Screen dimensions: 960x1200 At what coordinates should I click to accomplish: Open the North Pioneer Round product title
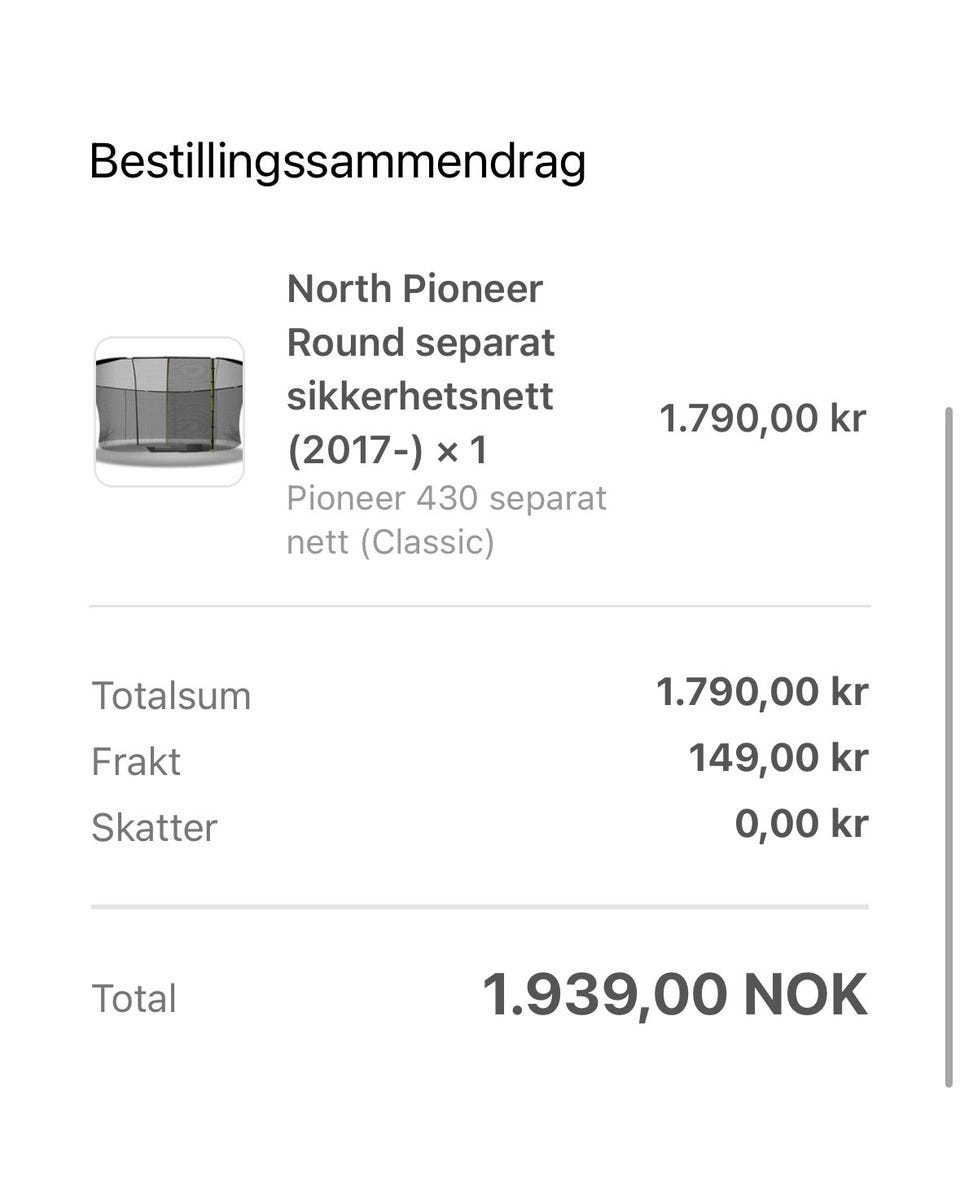[x=421, y=369]
